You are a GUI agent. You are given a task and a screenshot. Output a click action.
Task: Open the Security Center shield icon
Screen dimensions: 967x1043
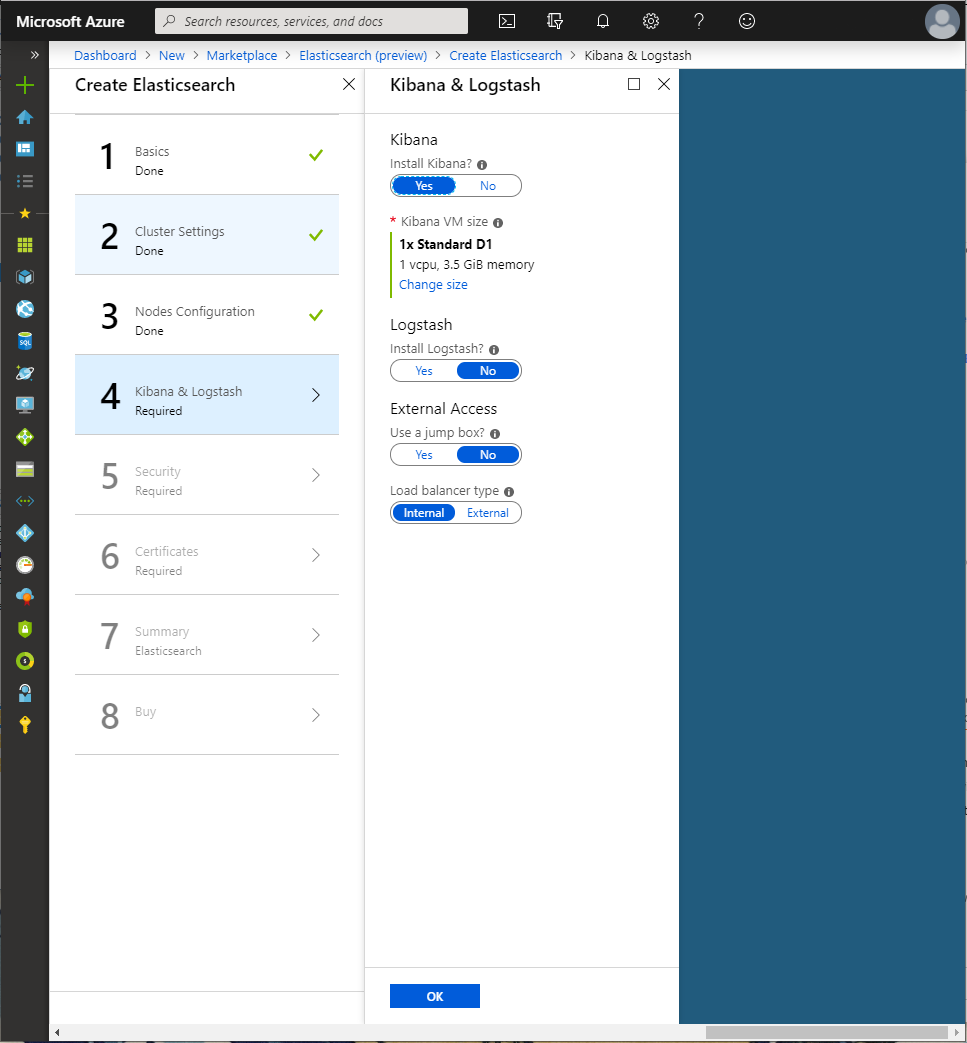tap(23, 629)
